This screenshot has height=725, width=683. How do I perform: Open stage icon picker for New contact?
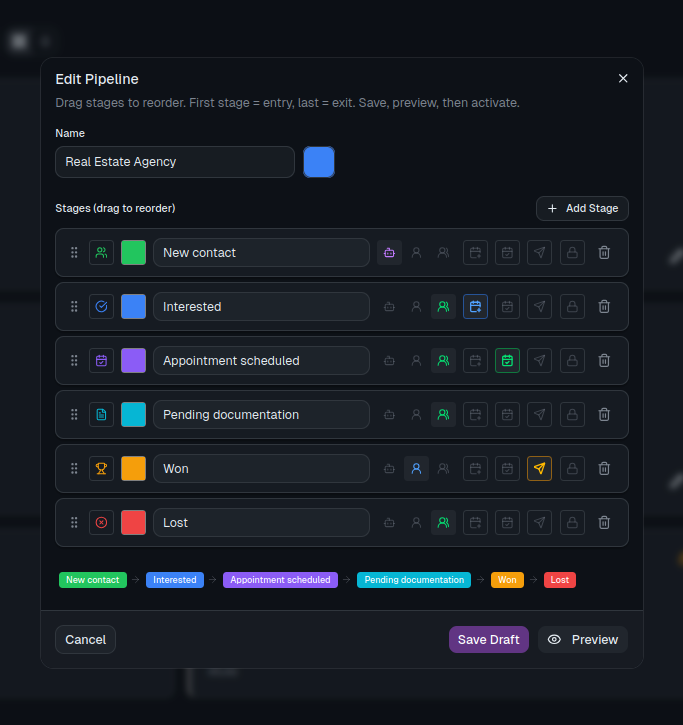pyautogui.click(x=101, y=252)
